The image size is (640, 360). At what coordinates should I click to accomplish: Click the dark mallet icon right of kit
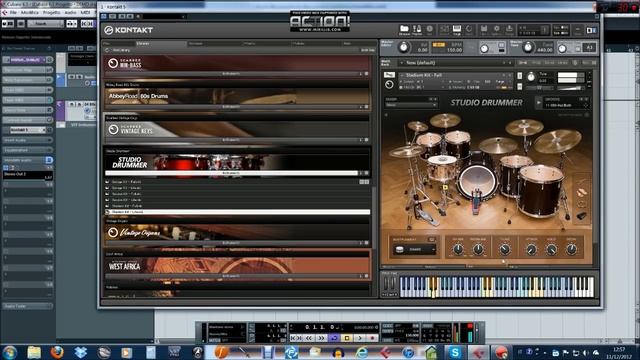click(x=581, y=215)
